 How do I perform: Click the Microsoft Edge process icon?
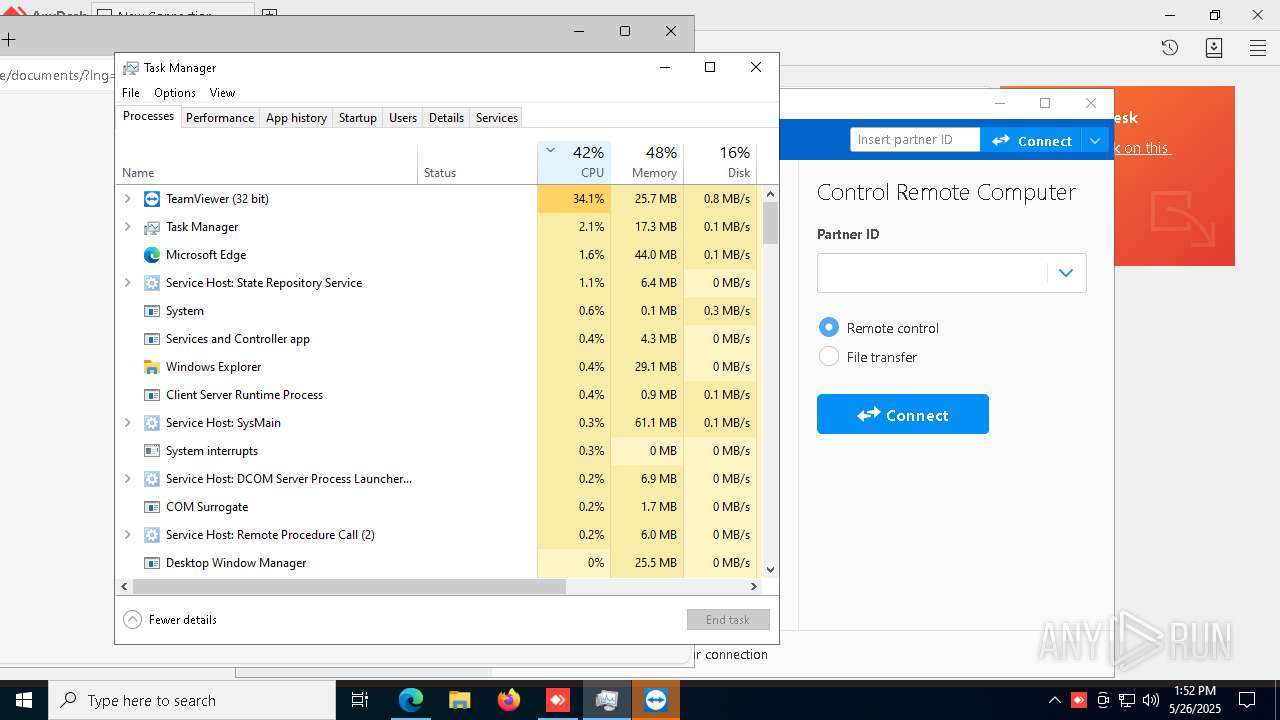[x=152, y=255]
